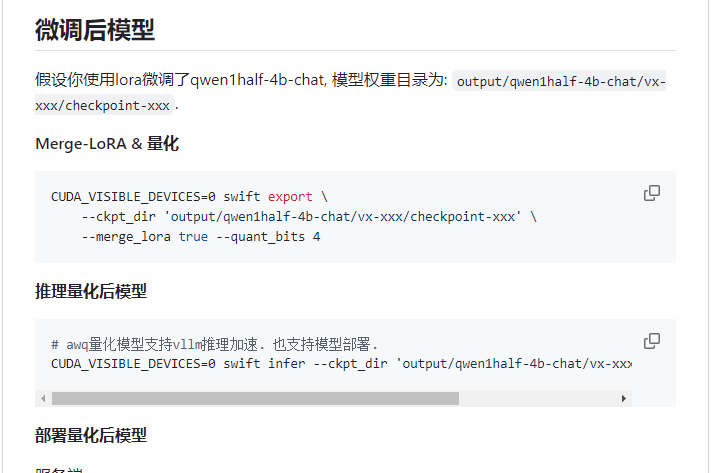Screen dimensions: 712x473
Task: Click the paragraph starting with 假设你使用lora
Action: point(351,93)
